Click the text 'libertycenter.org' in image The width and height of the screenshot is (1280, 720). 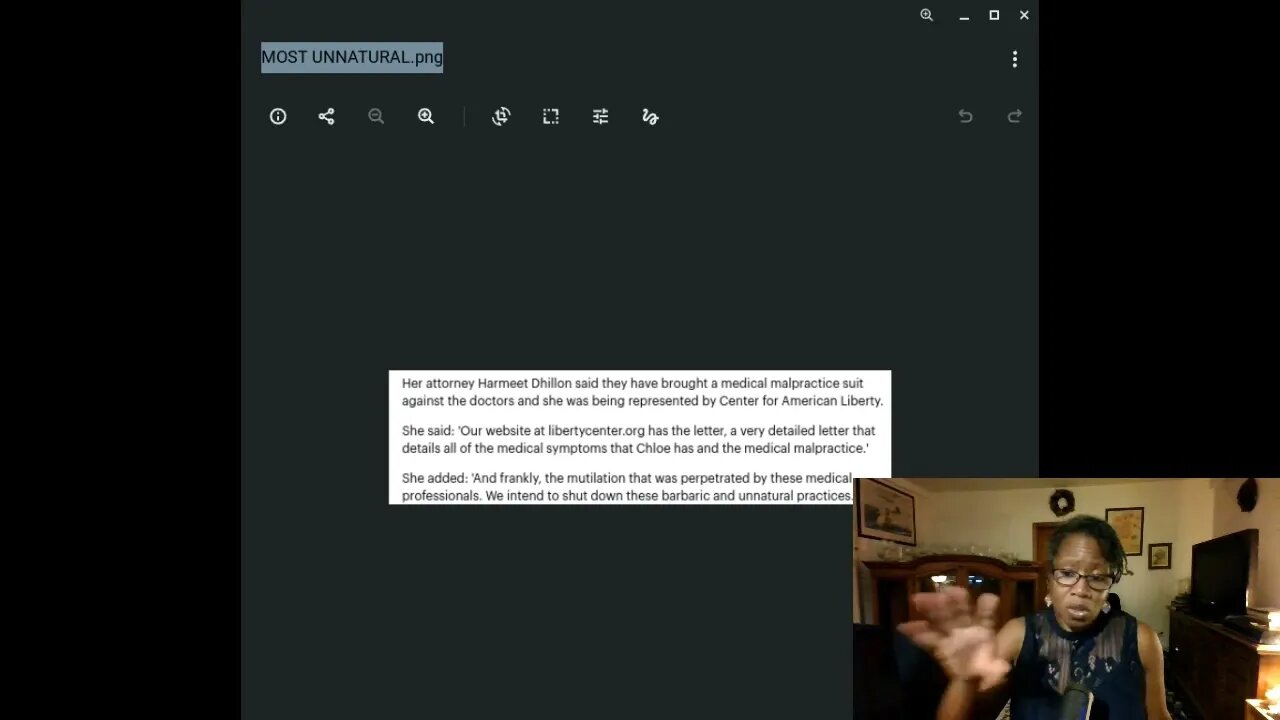pos(596,431)
